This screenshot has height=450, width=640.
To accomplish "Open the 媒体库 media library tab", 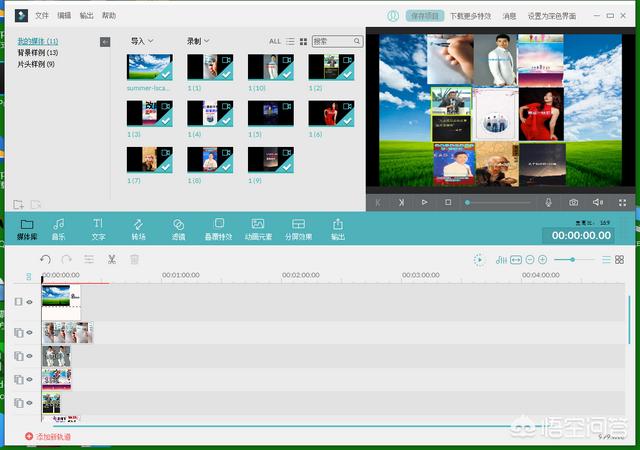I will [27, 229].
